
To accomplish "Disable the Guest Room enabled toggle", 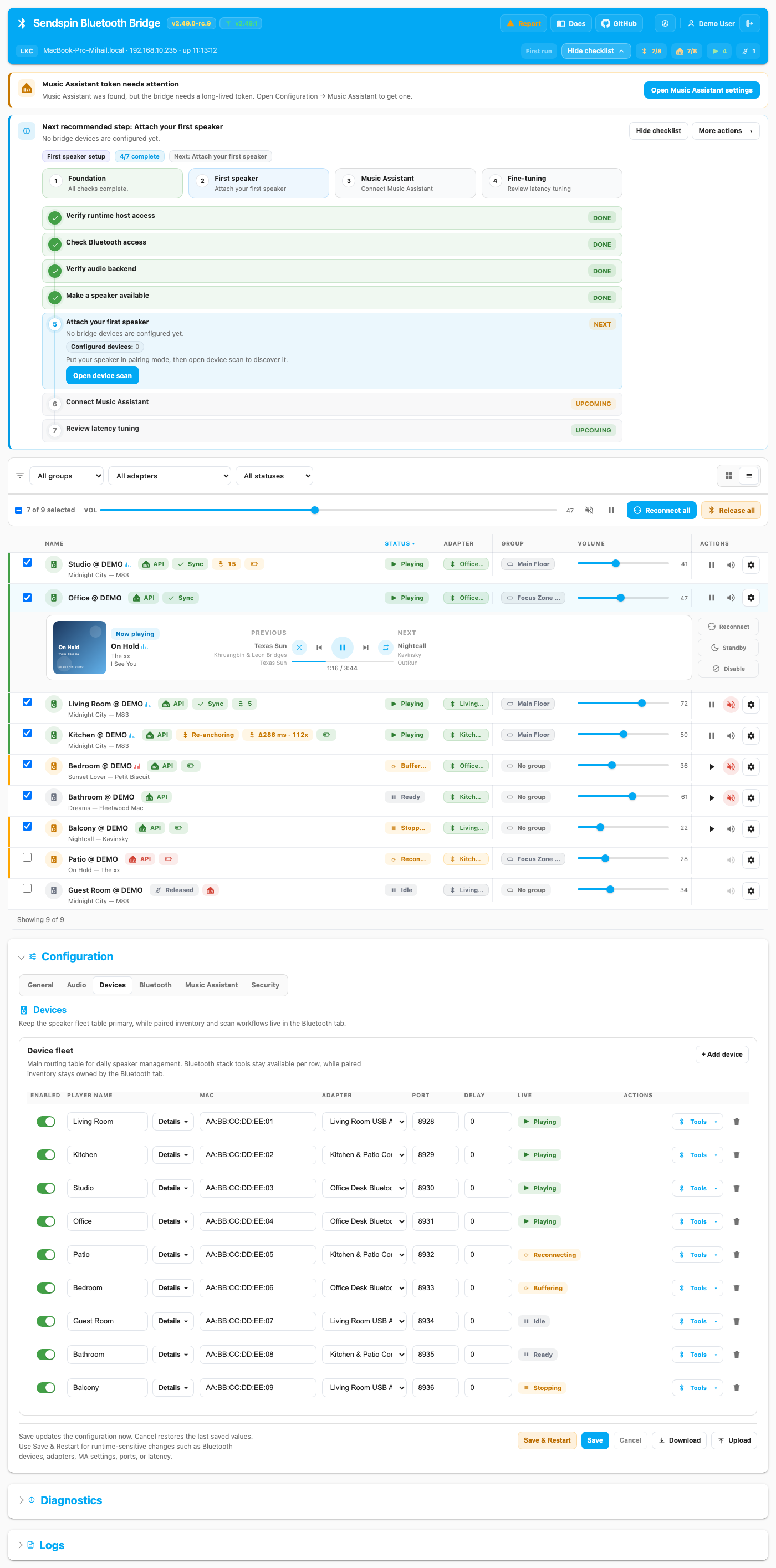I will [45, 1321].
